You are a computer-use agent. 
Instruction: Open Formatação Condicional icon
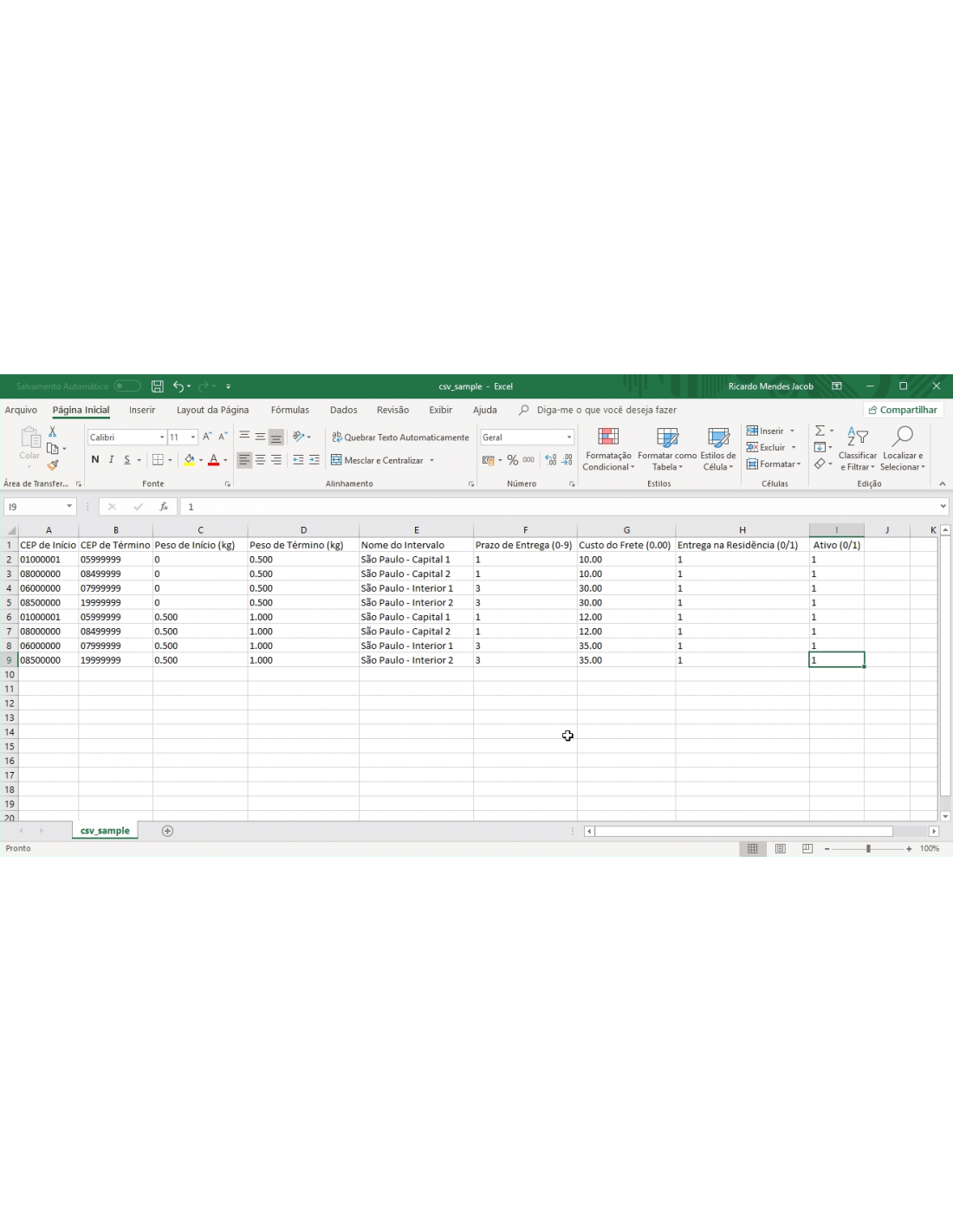pos(608,449)
